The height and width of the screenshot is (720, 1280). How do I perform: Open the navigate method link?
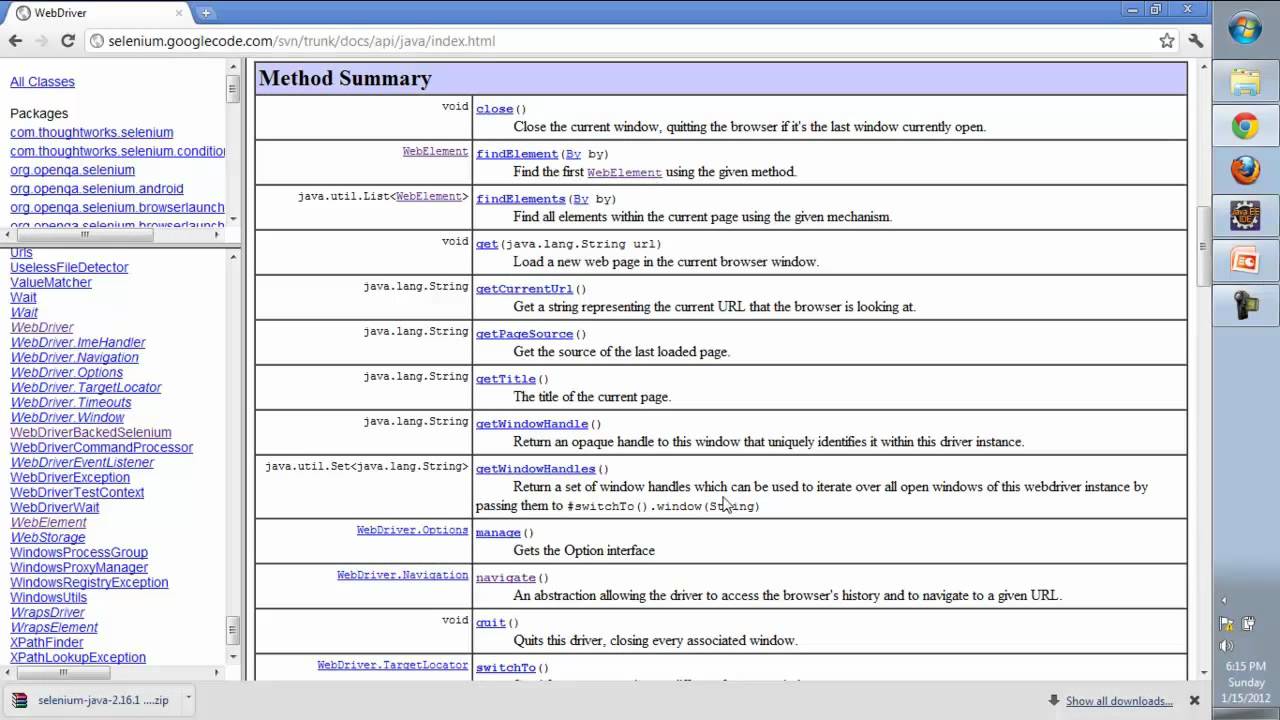[506, 578]
